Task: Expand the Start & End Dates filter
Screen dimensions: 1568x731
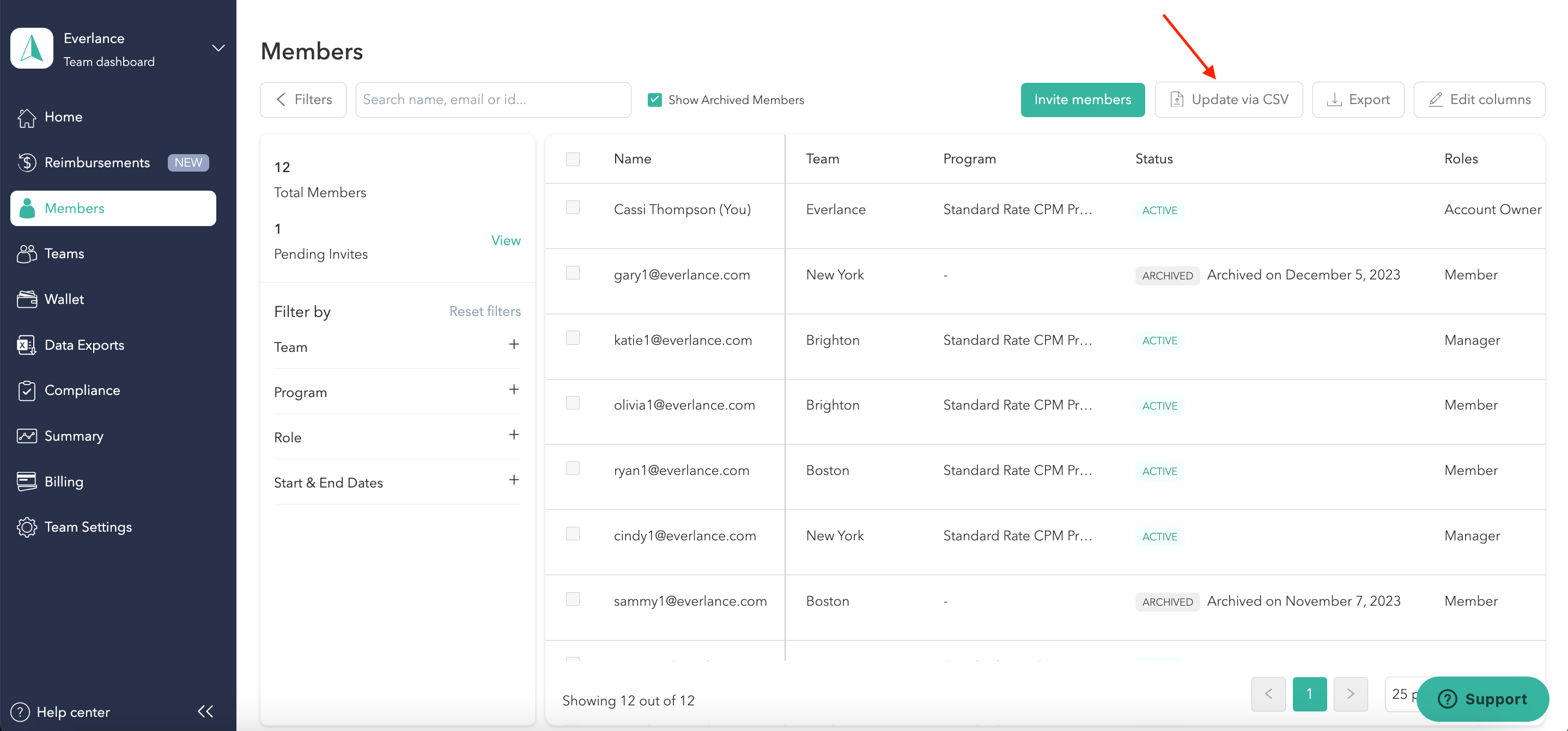Action: point(513,480)
